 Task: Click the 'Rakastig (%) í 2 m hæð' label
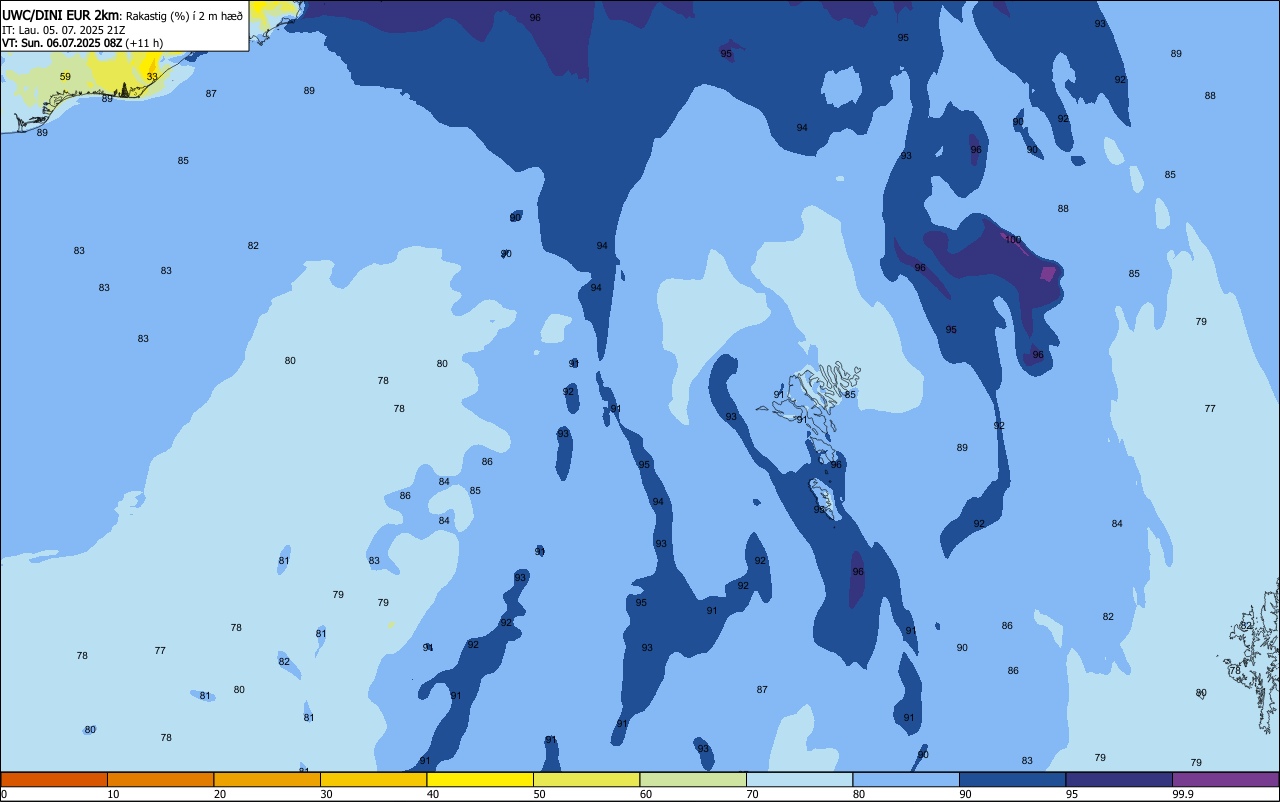click(184, 16)
